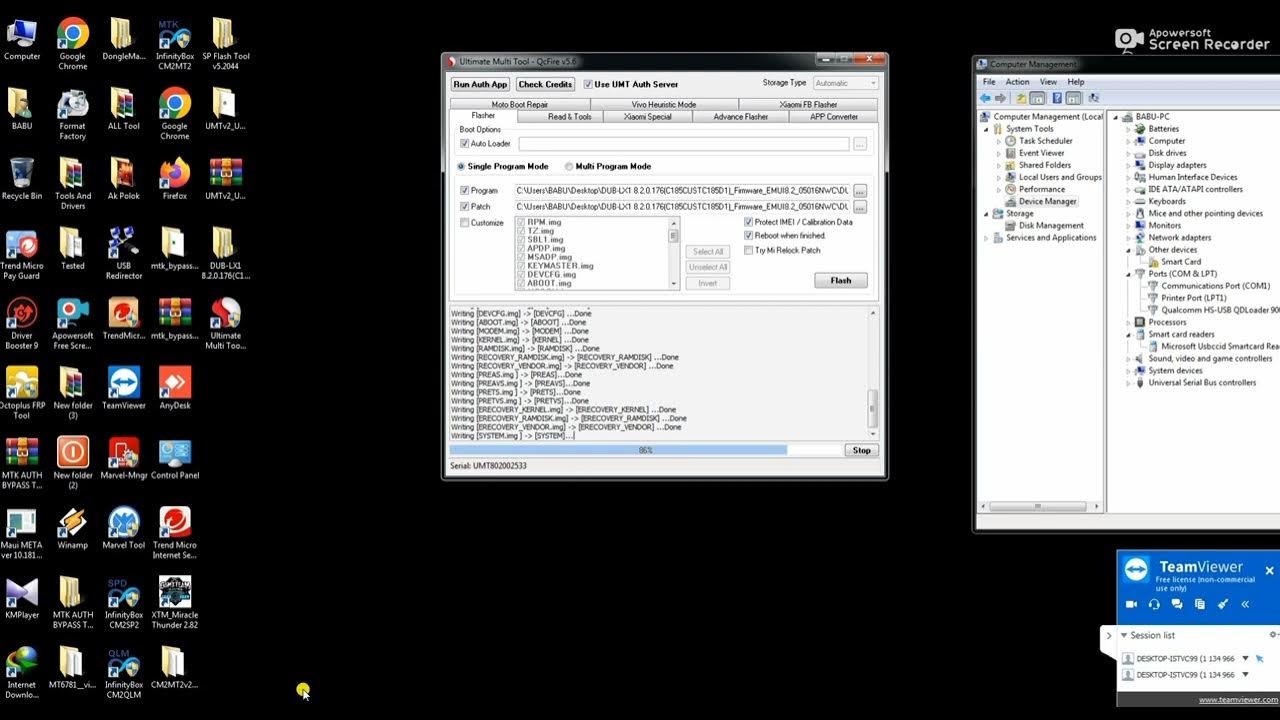Image resolution: width=1280 pixels, height=720 pixels.
Task: Toggle the Program checkbox
Action: 464,190
